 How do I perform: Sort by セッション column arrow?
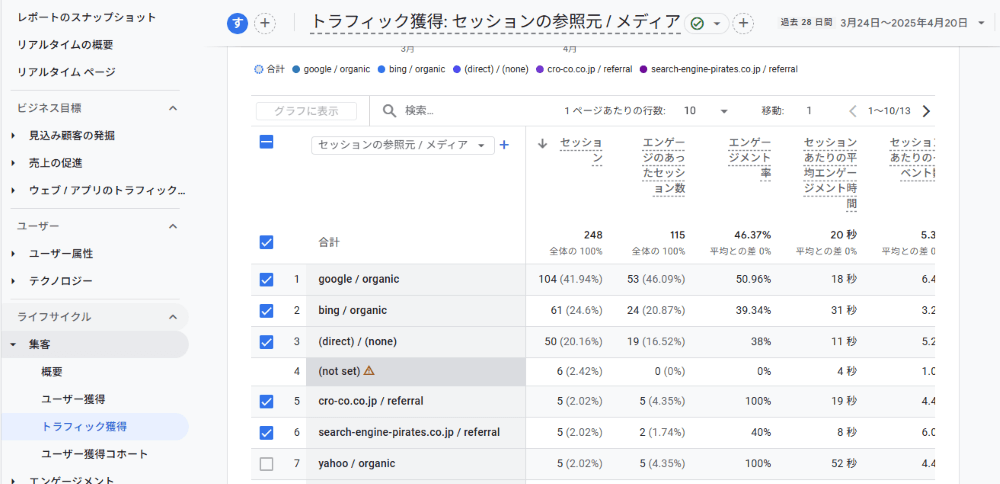(543, 143)
